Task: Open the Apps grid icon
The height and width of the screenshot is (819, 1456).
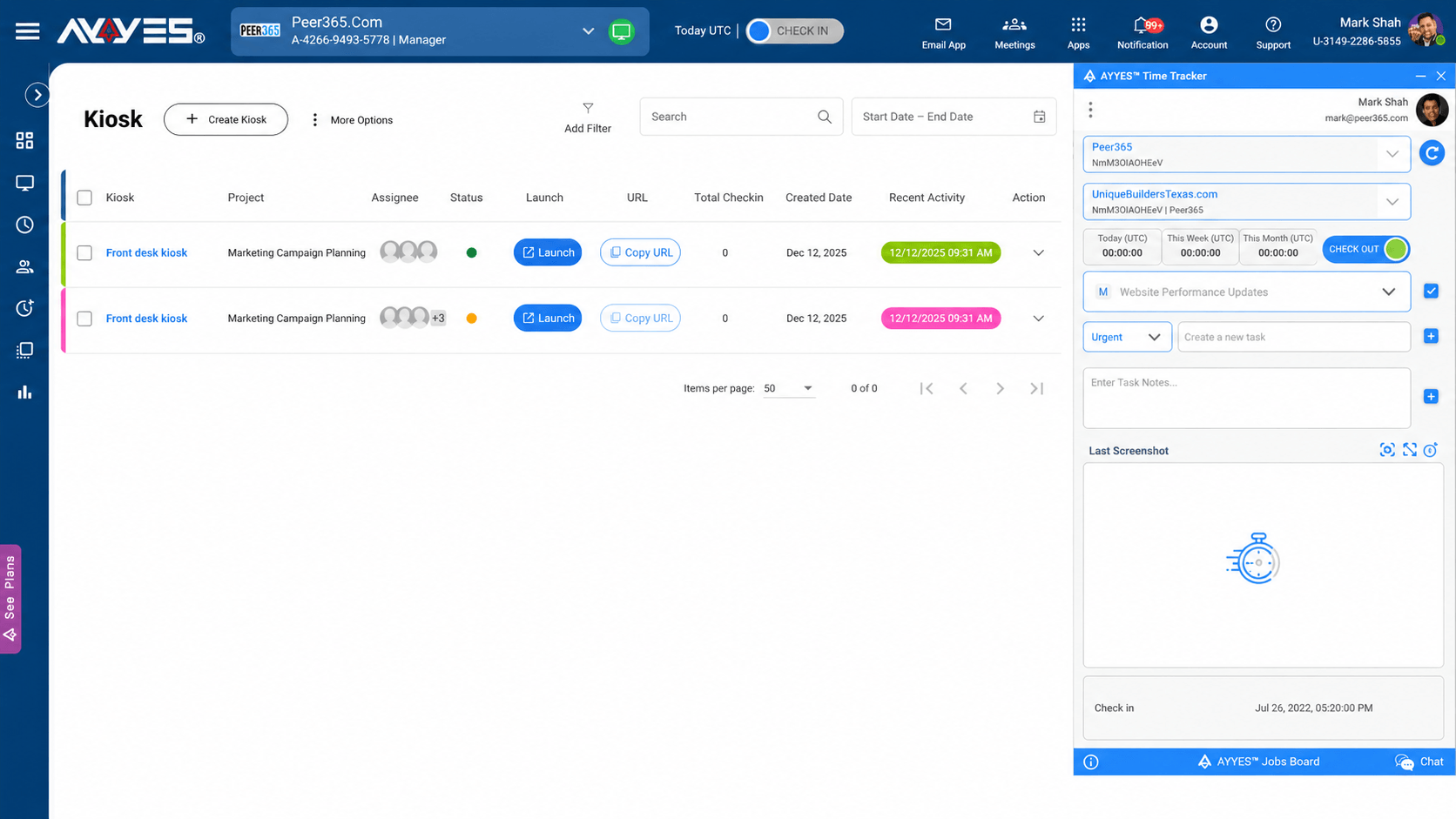Action: (1078, 24)
